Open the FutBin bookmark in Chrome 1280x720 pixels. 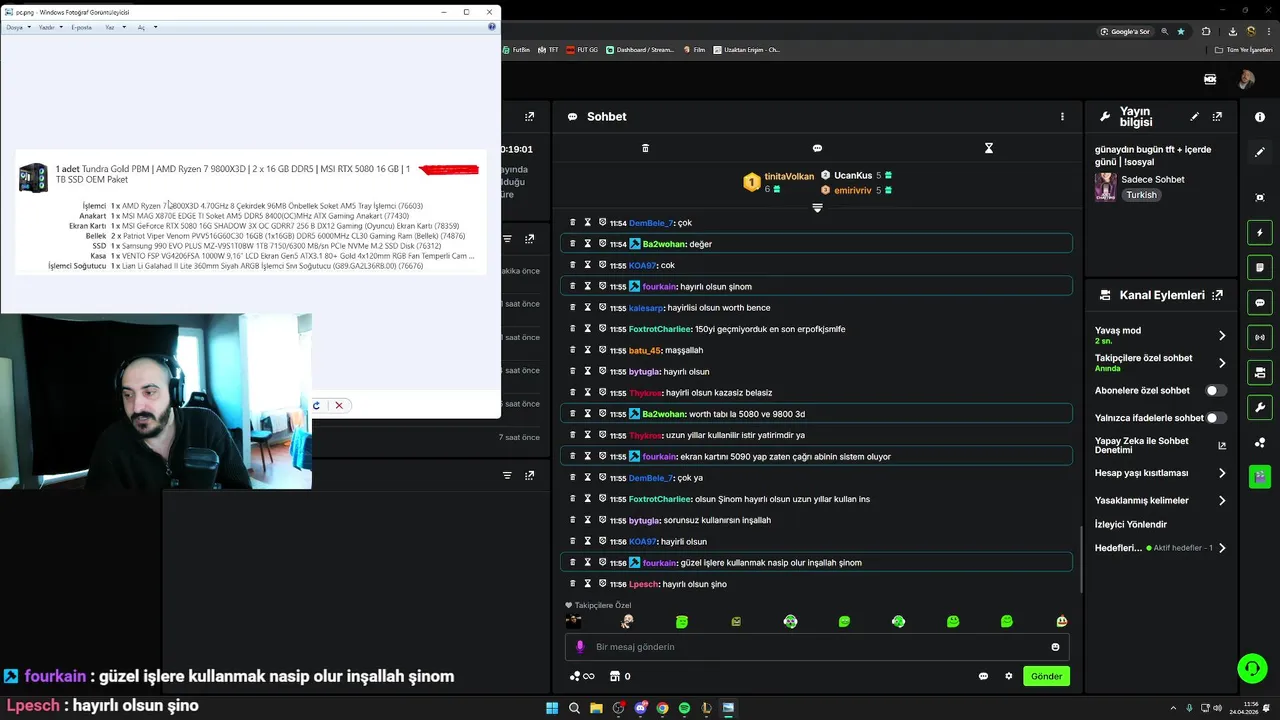point(516,49)
